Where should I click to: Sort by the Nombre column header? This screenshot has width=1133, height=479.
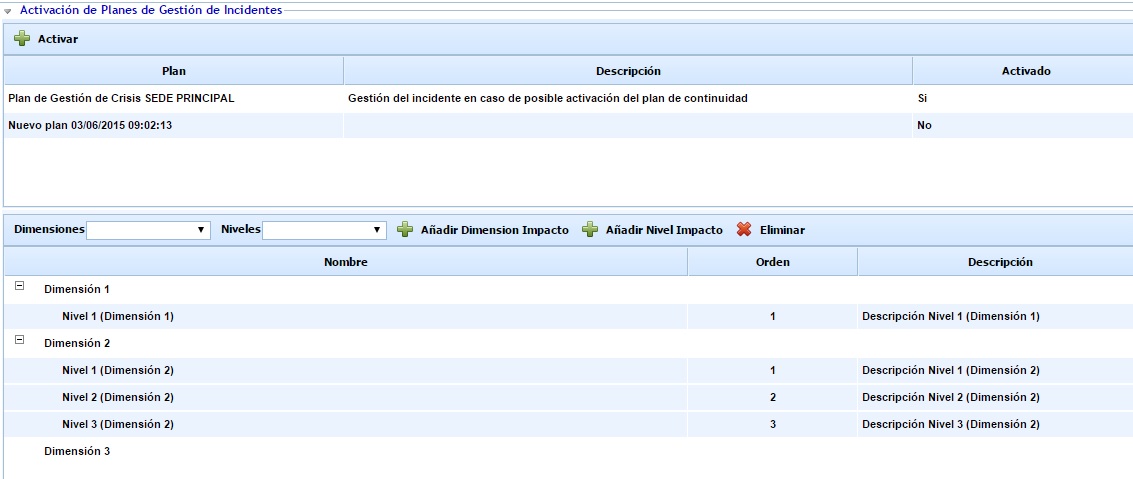[345, 262]
